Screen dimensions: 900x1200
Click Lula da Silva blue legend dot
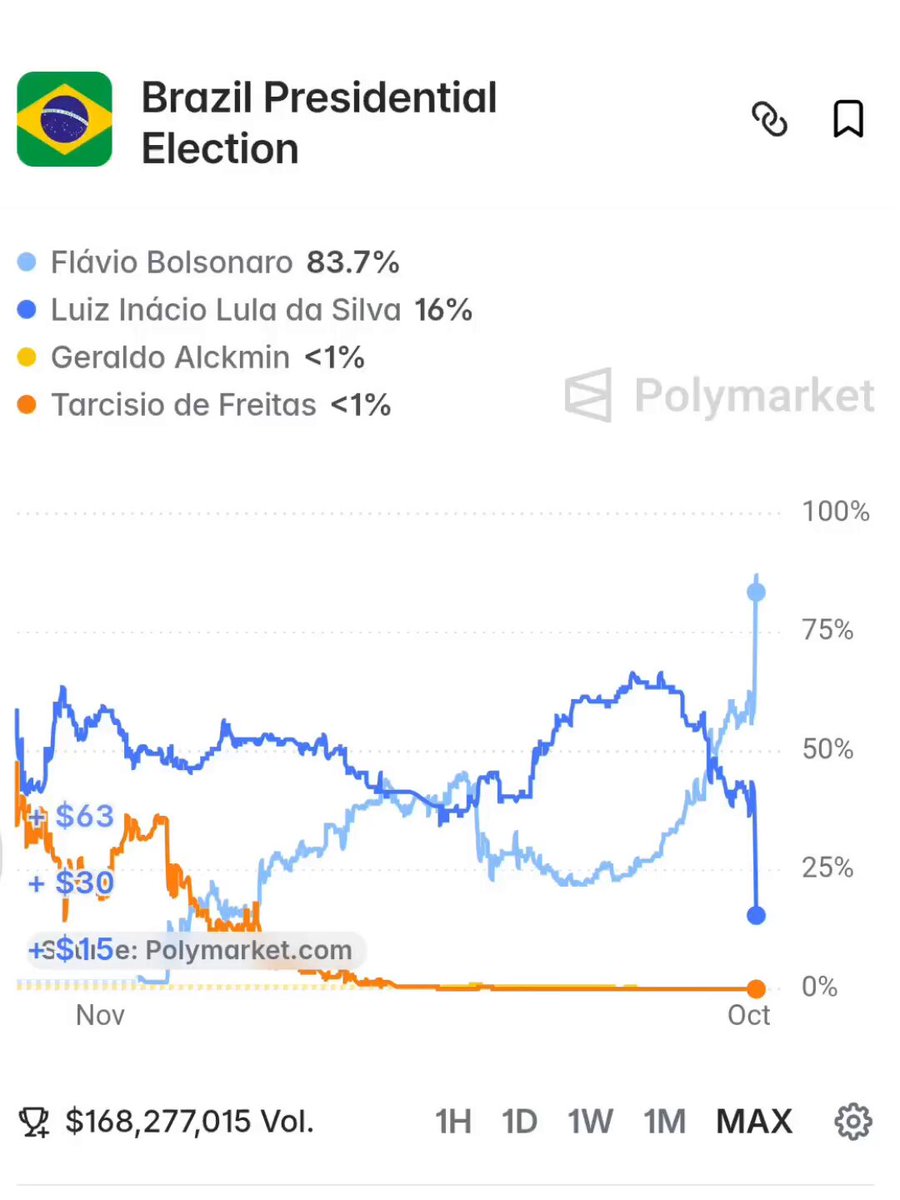28,310
